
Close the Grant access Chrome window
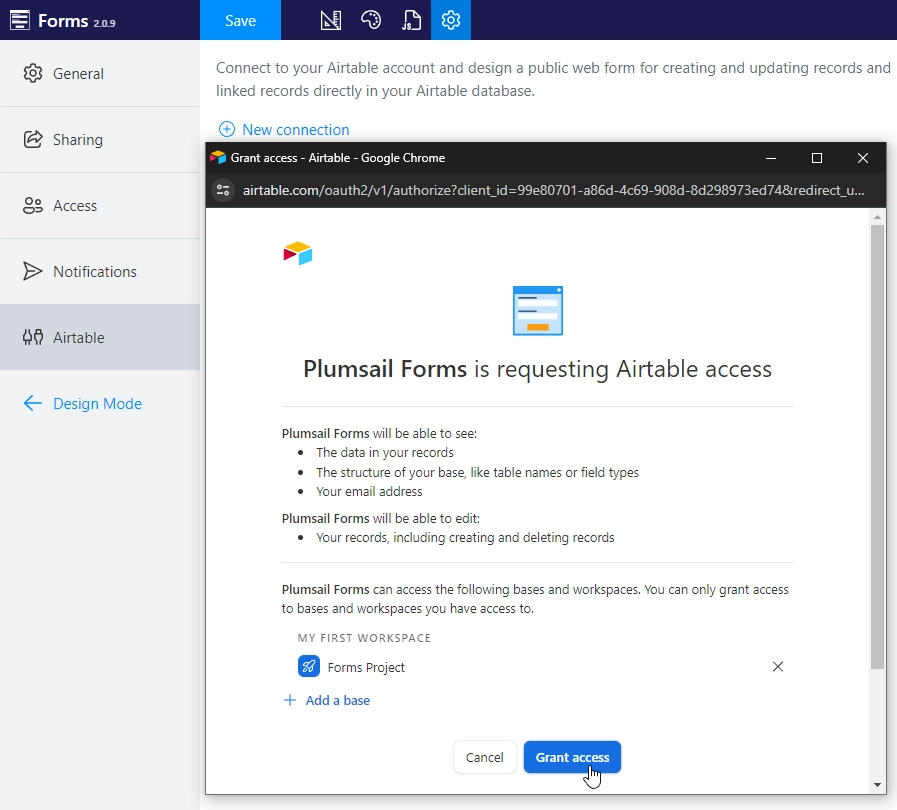pos(863,158)
